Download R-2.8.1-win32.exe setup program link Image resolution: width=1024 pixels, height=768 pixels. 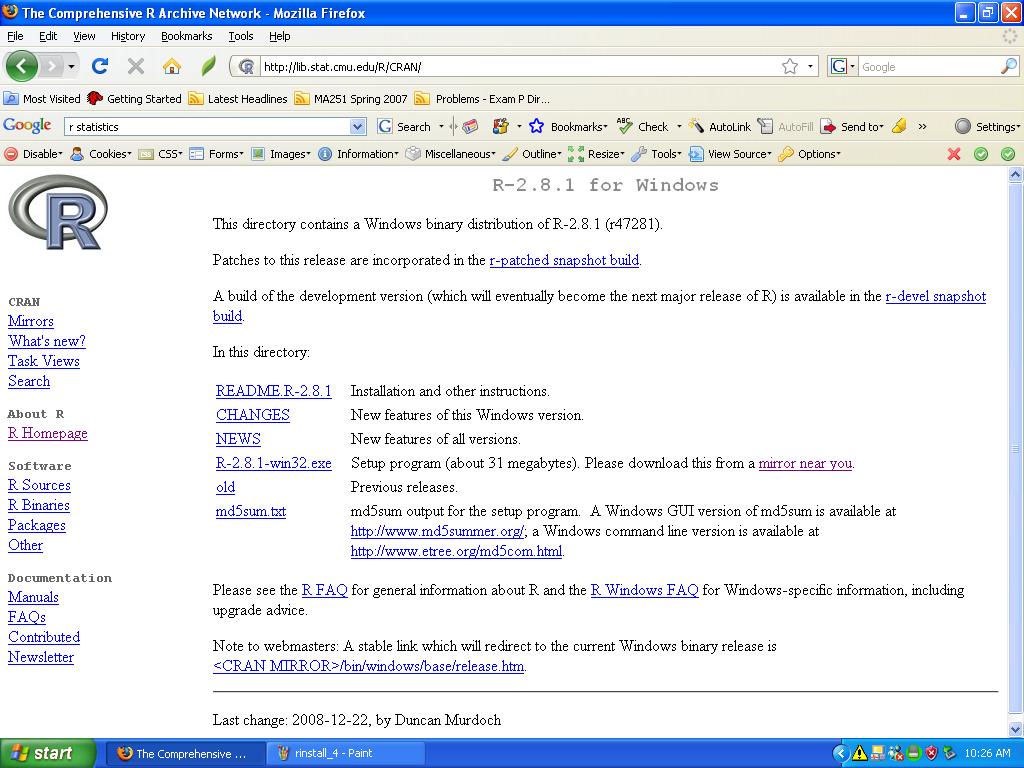pyautogui.click(x=273, y=463)
